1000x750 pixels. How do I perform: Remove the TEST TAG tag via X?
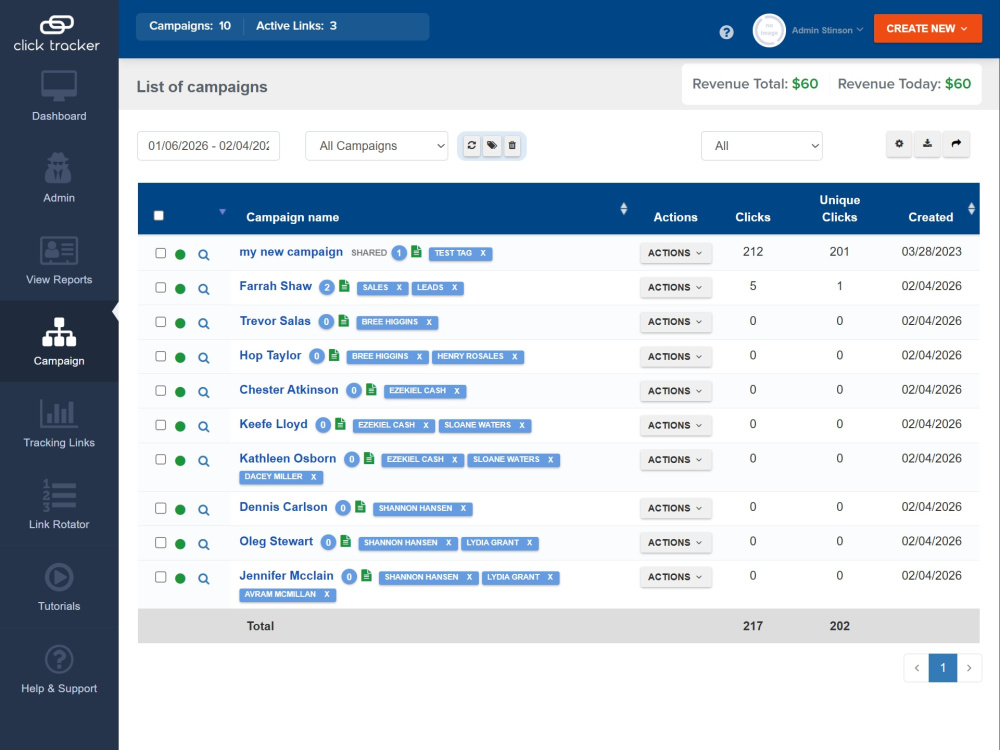(483, 253)
